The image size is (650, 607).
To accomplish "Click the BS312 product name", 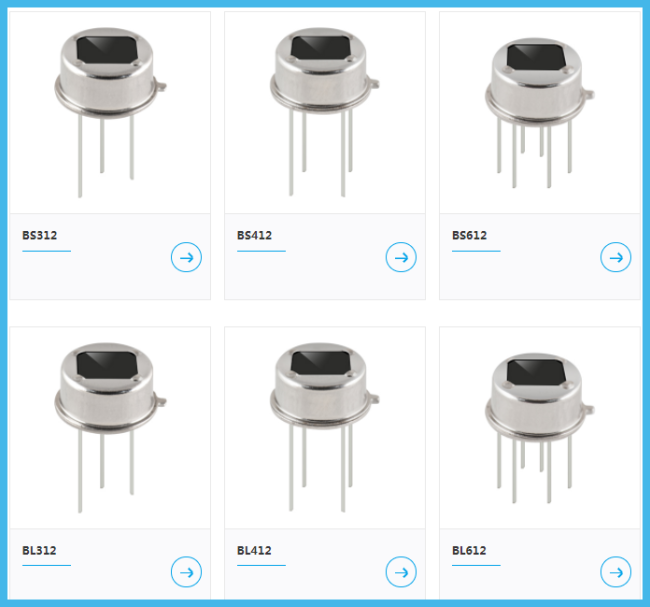I will tap(39, 235).
